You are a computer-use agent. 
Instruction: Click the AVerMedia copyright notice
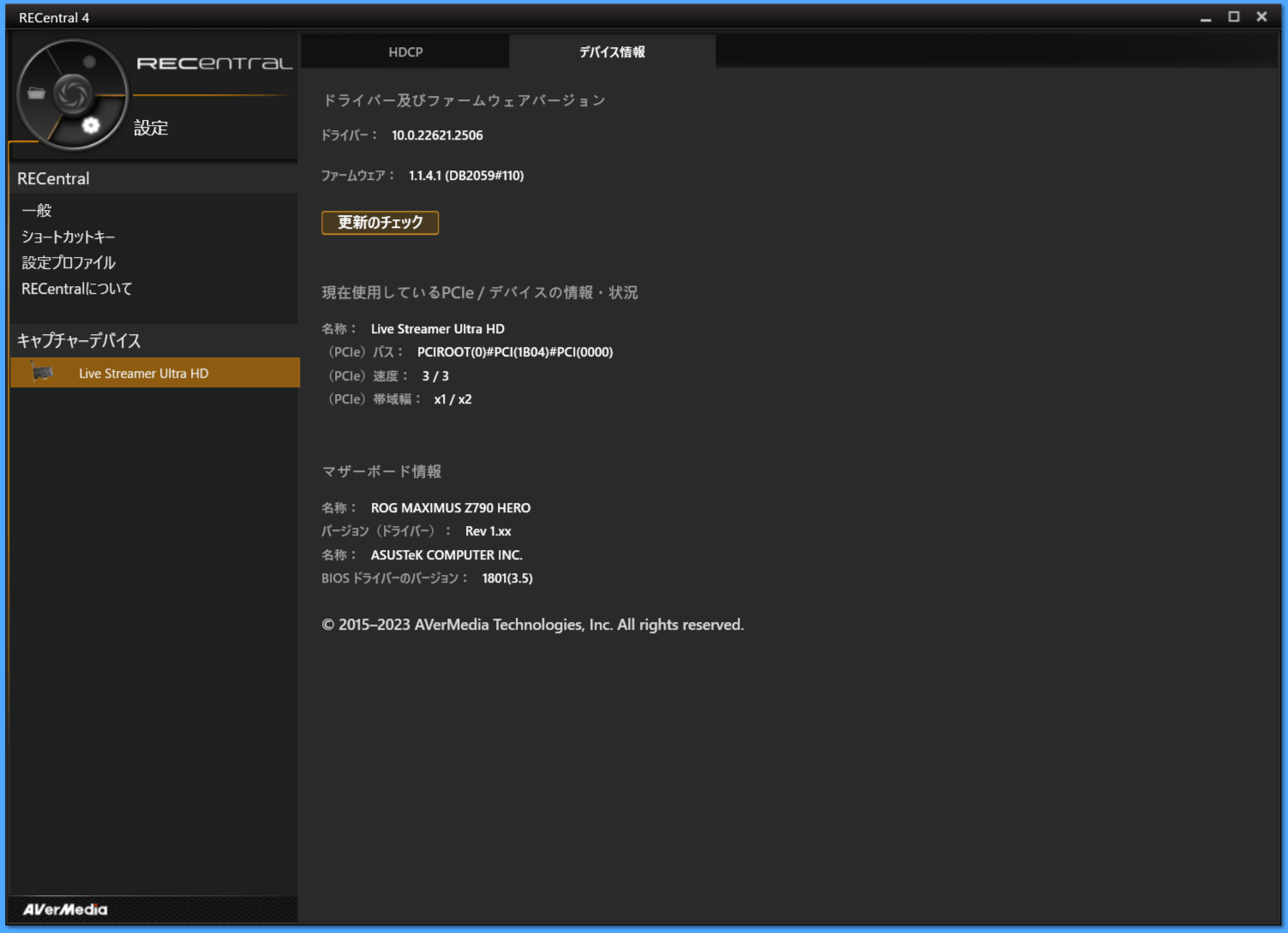(x=533, y=625)
